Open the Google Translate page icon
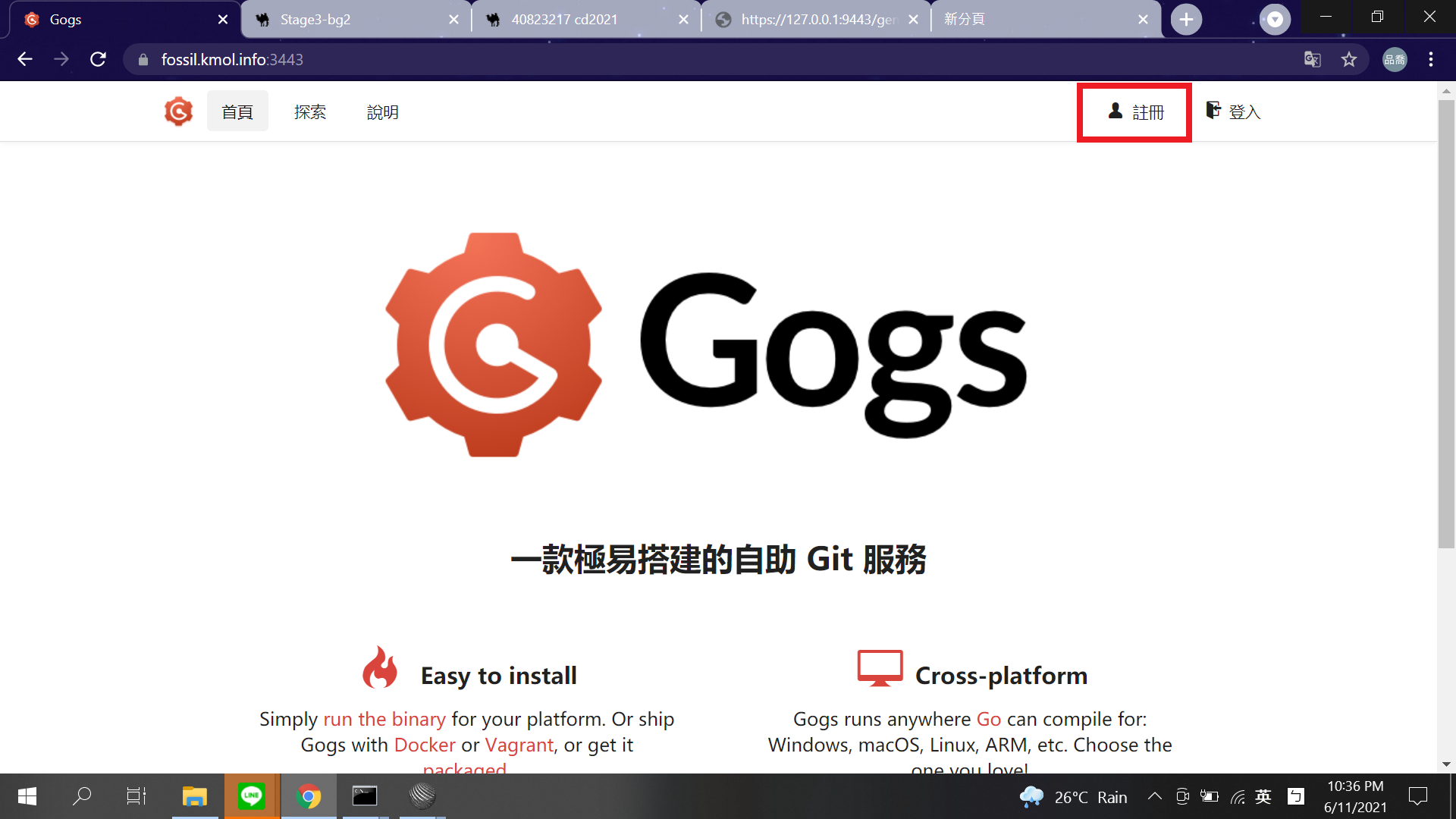1456x819 pixels. click(x=1312, y=59)
